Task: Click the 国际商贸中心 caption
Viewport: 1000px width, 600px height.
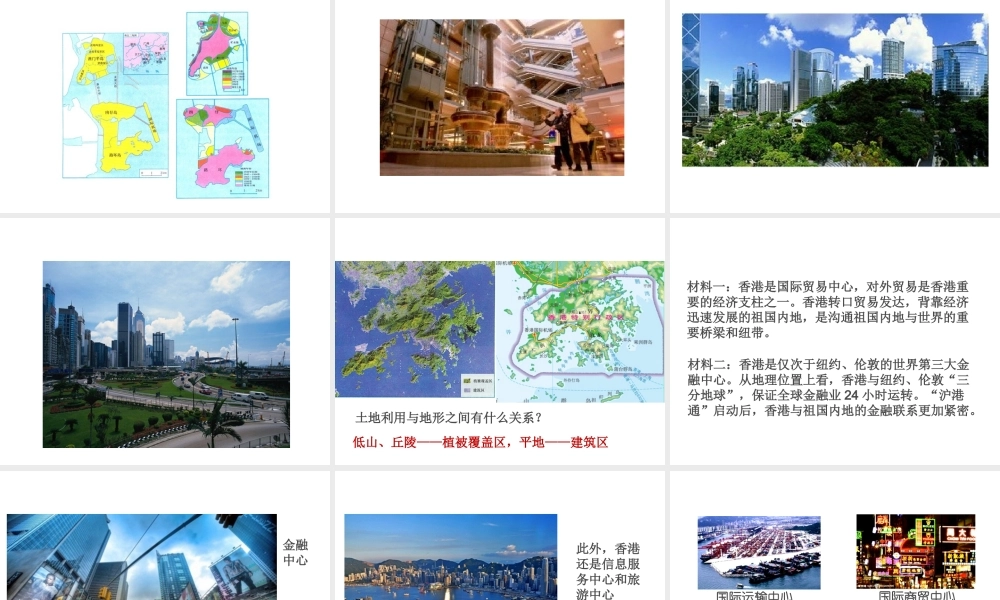Action: pyautogui.click(x=916, y=596)
